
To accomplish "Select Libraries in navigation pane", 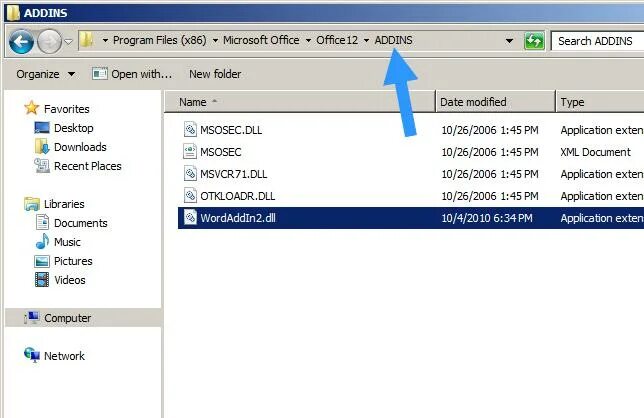I will 64,204.
